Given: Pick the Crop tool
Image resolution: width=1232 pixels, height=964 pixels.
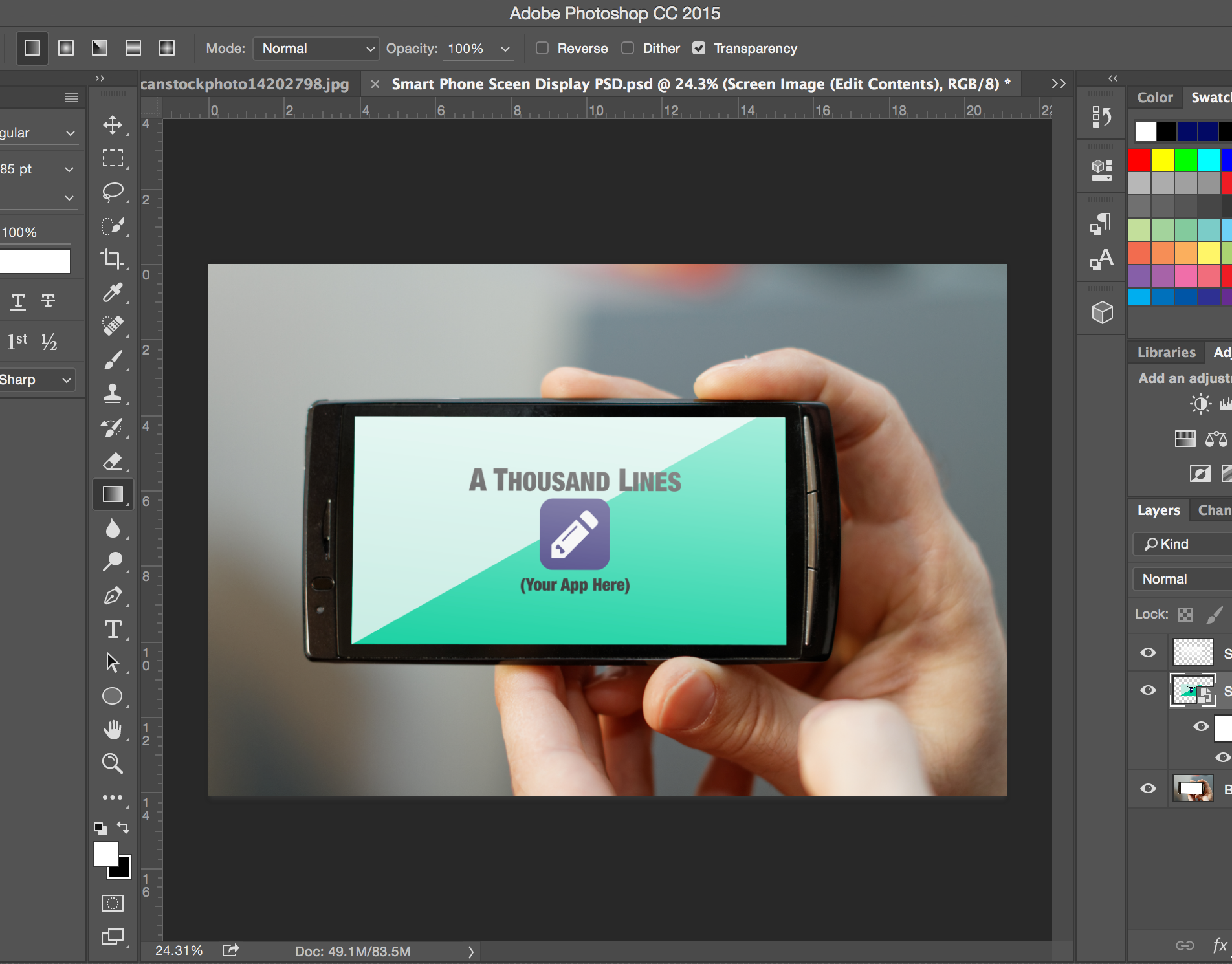Looking at the screenshot, I should point(113,259).
